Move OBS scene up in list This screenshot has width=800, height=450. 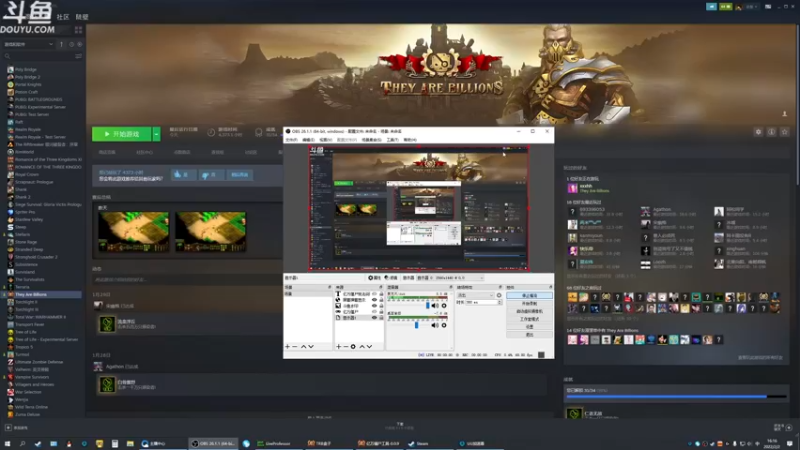pyautogui.click(x=304, y=346)
